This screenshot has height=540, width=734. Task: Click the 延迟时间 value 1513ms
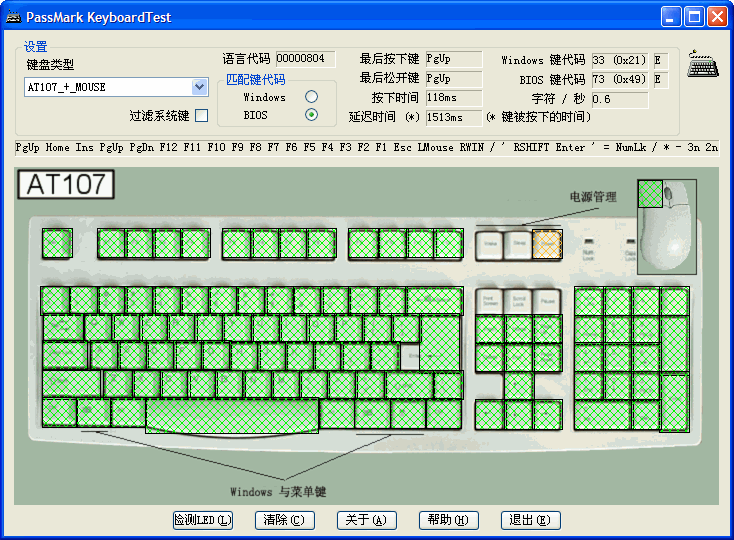click(x=454, y=117)
